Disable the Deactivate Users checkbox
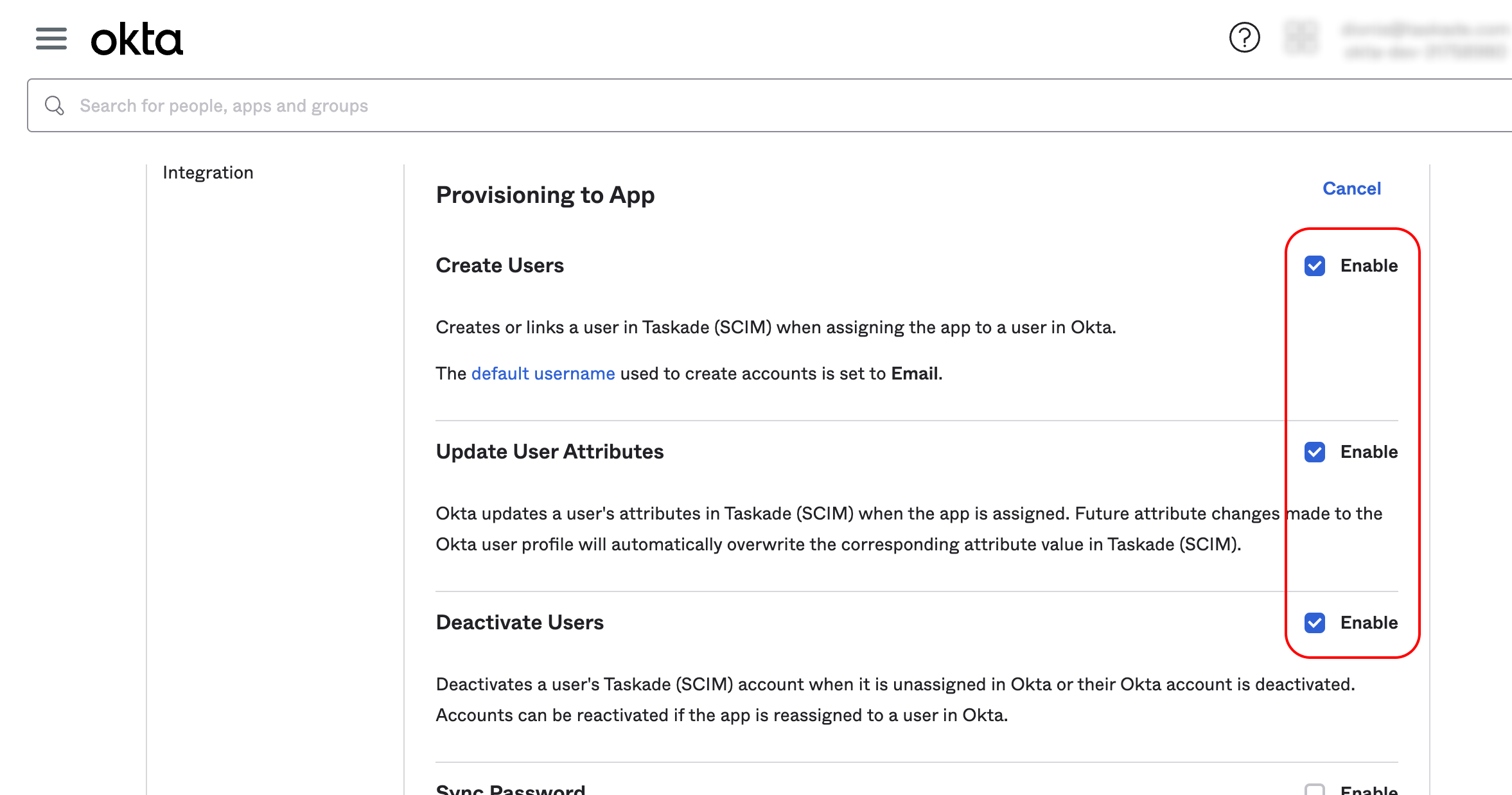 (1315, 623)
